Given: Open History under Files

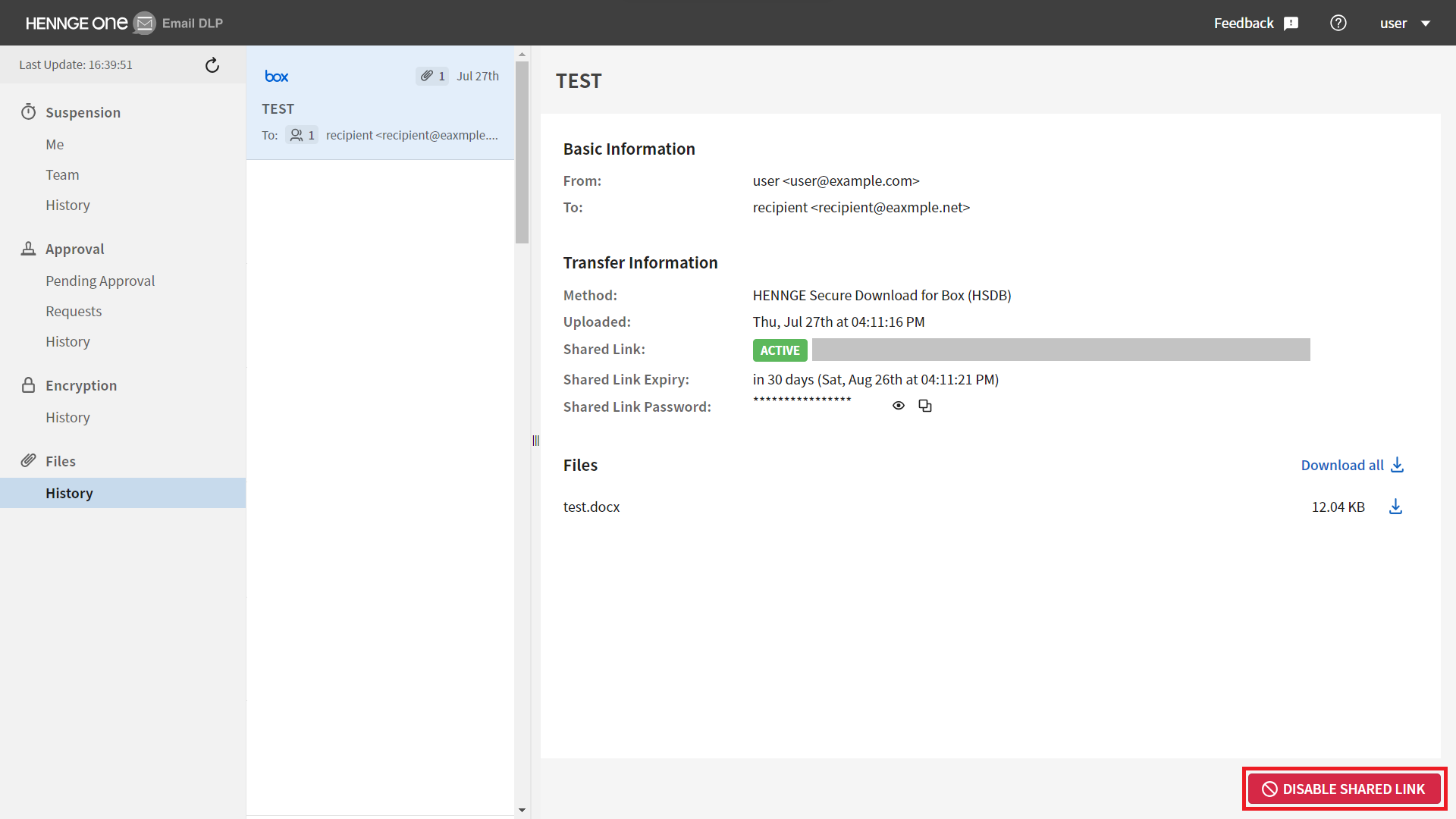Looking at the screenshot, I should click(x=123, y=493).
